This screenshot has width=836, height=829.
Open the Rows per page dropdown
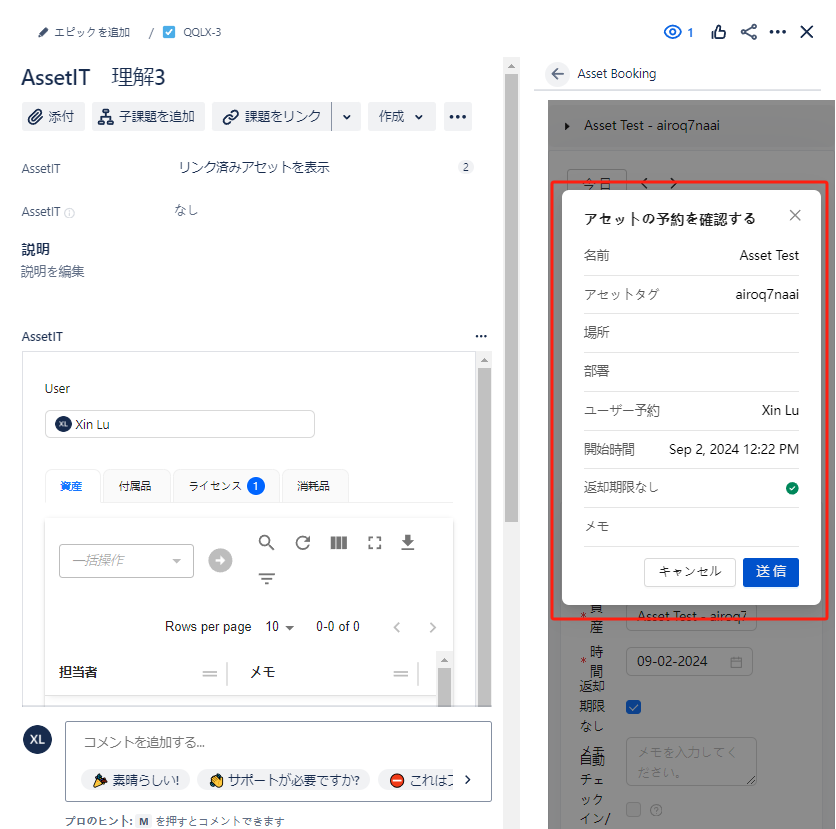tap(280, 627)
